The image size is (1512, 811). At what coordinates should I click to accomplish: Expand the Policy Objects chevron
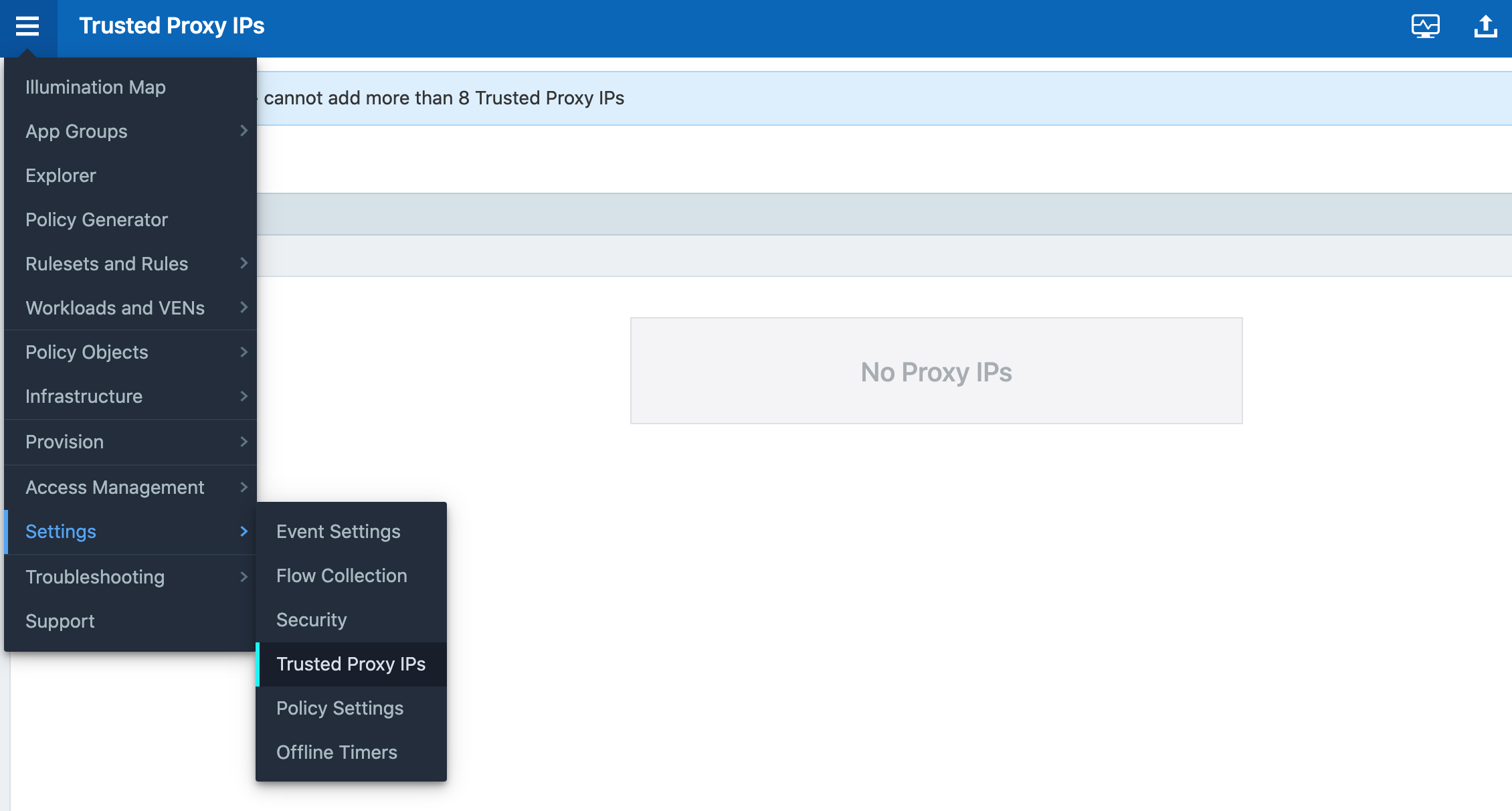244,352
